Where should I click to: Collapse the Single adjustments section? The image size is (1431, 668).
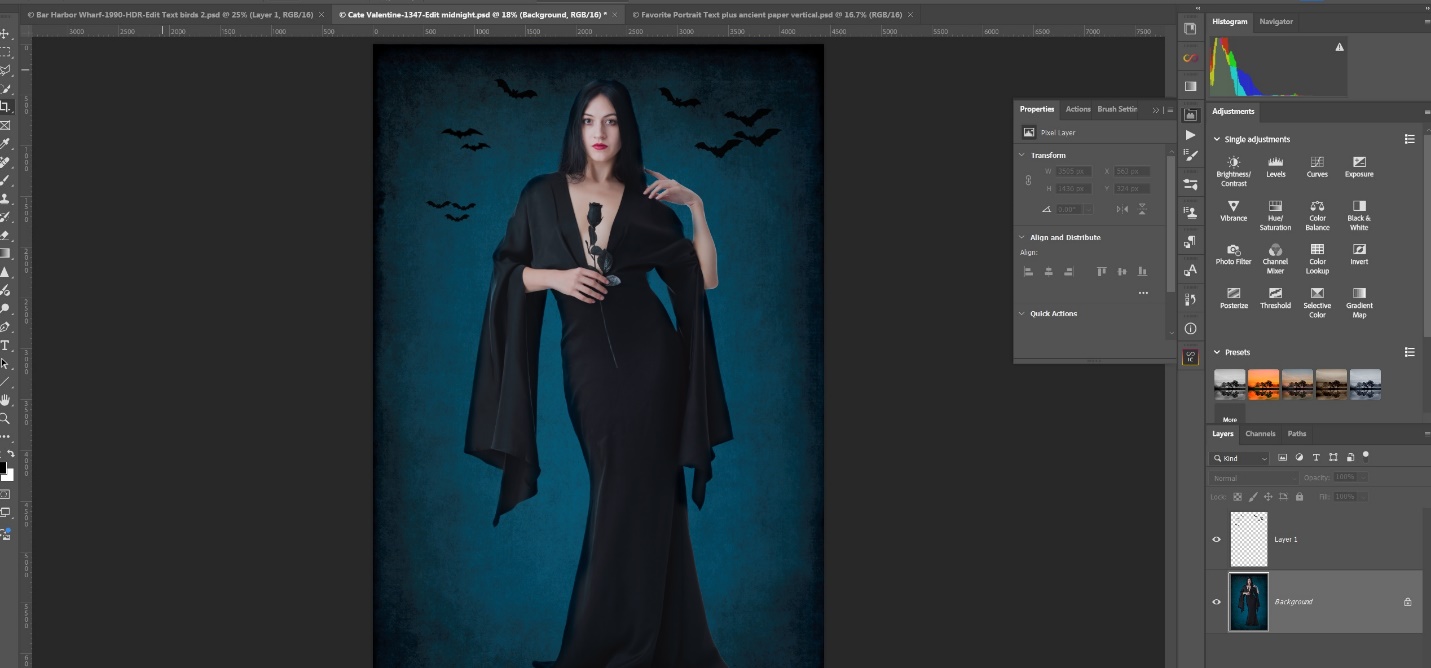pyautogui.click(x=1217, y=139)
